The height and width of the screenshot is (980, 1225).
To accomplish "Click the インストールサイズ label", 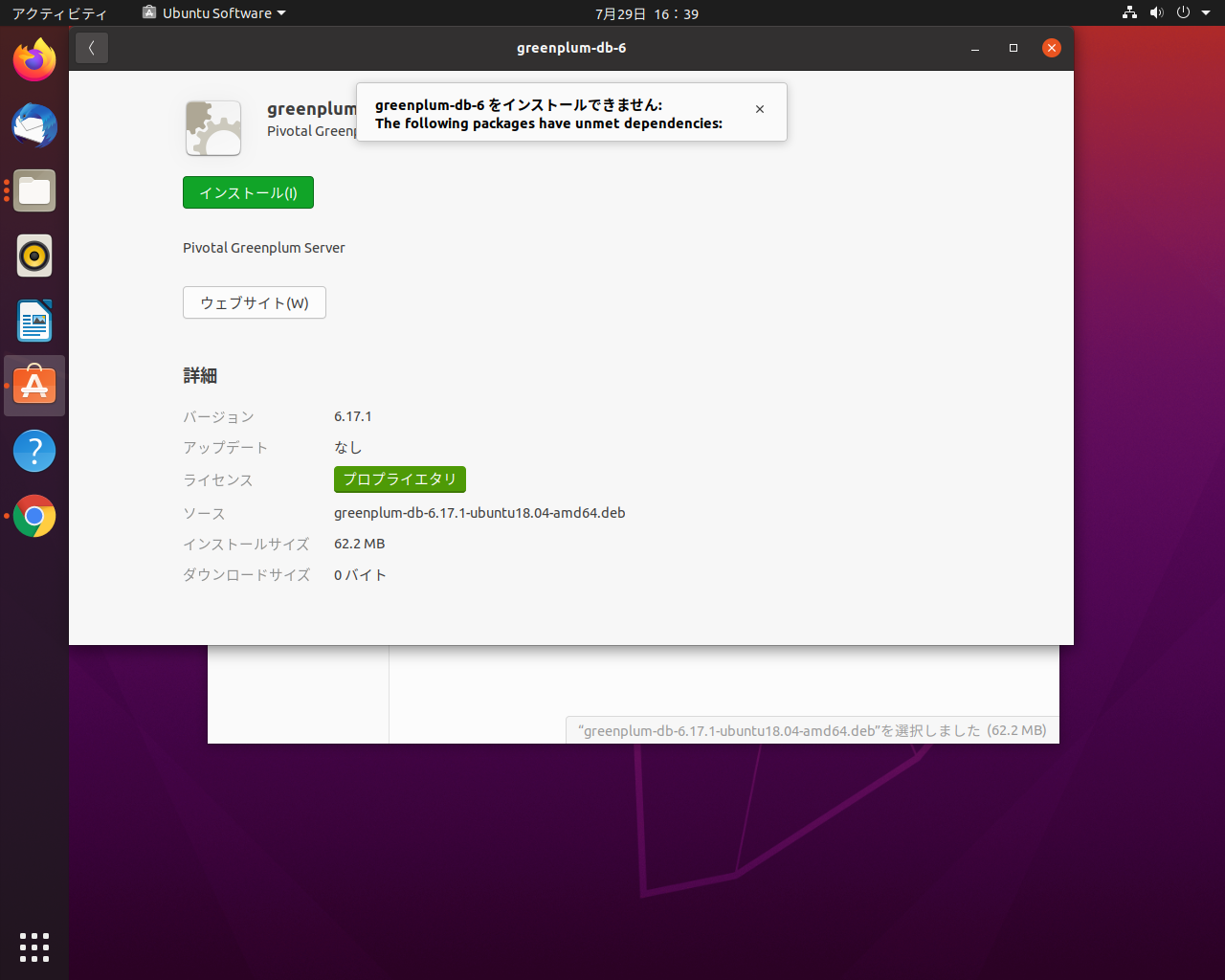I will coord(246,545).
